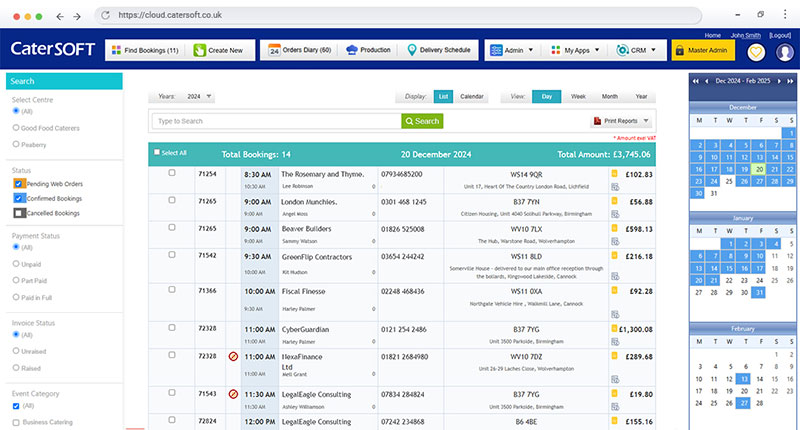This screenshot has height=430, width=800.
Task: Click yellow note icon on CyberGuardian row
Action: tap(614, 328)
